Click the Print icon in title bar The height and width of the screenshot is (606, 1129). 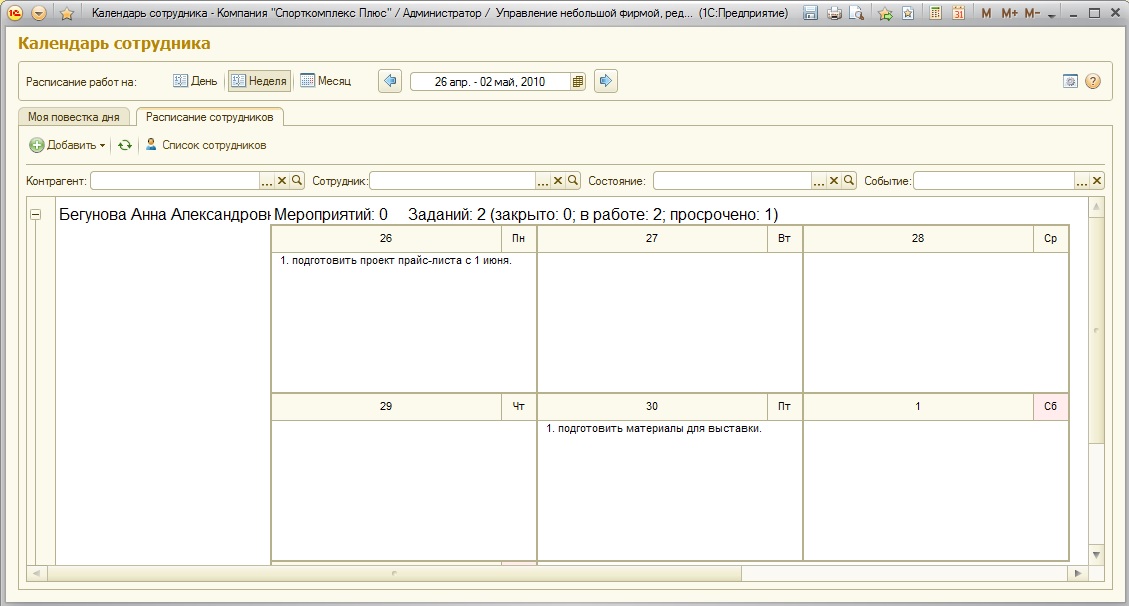click(834, 13)
